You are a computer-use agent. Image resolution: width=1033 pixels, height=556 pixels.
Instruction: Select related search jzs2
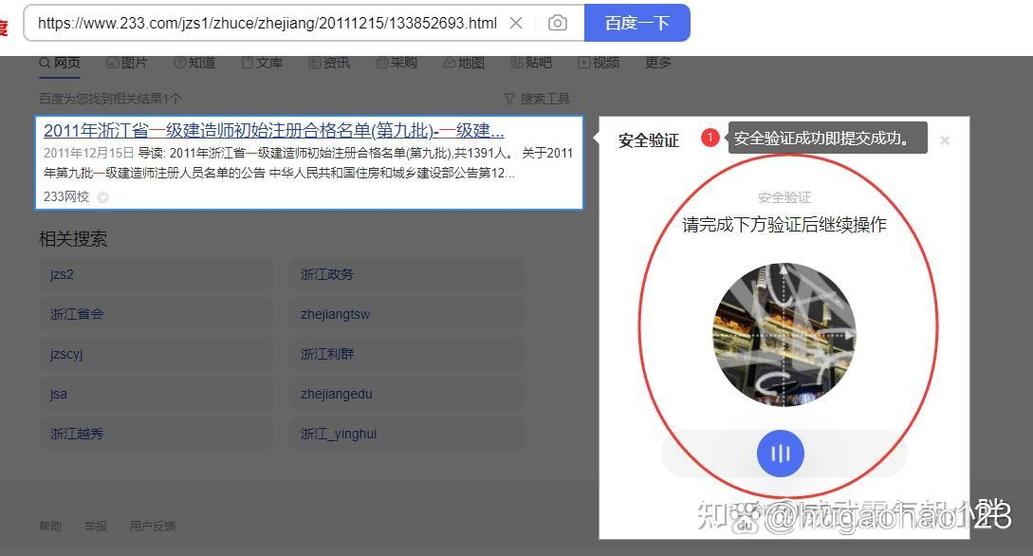(x=157, y=274)
